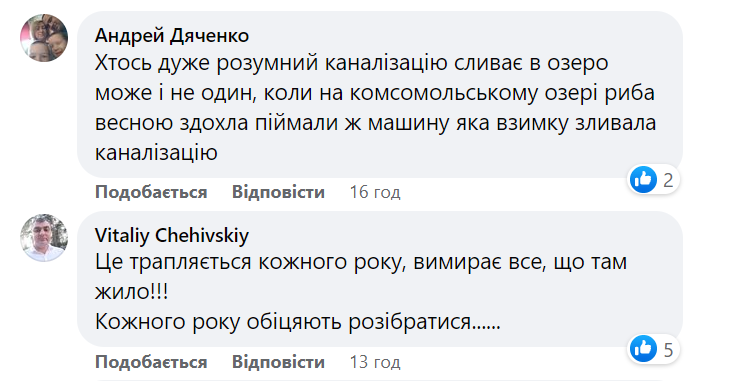Like Андрей Дяченко's comment via Подобається
Screen dimensions: 740x381
[x=151, y=192]
